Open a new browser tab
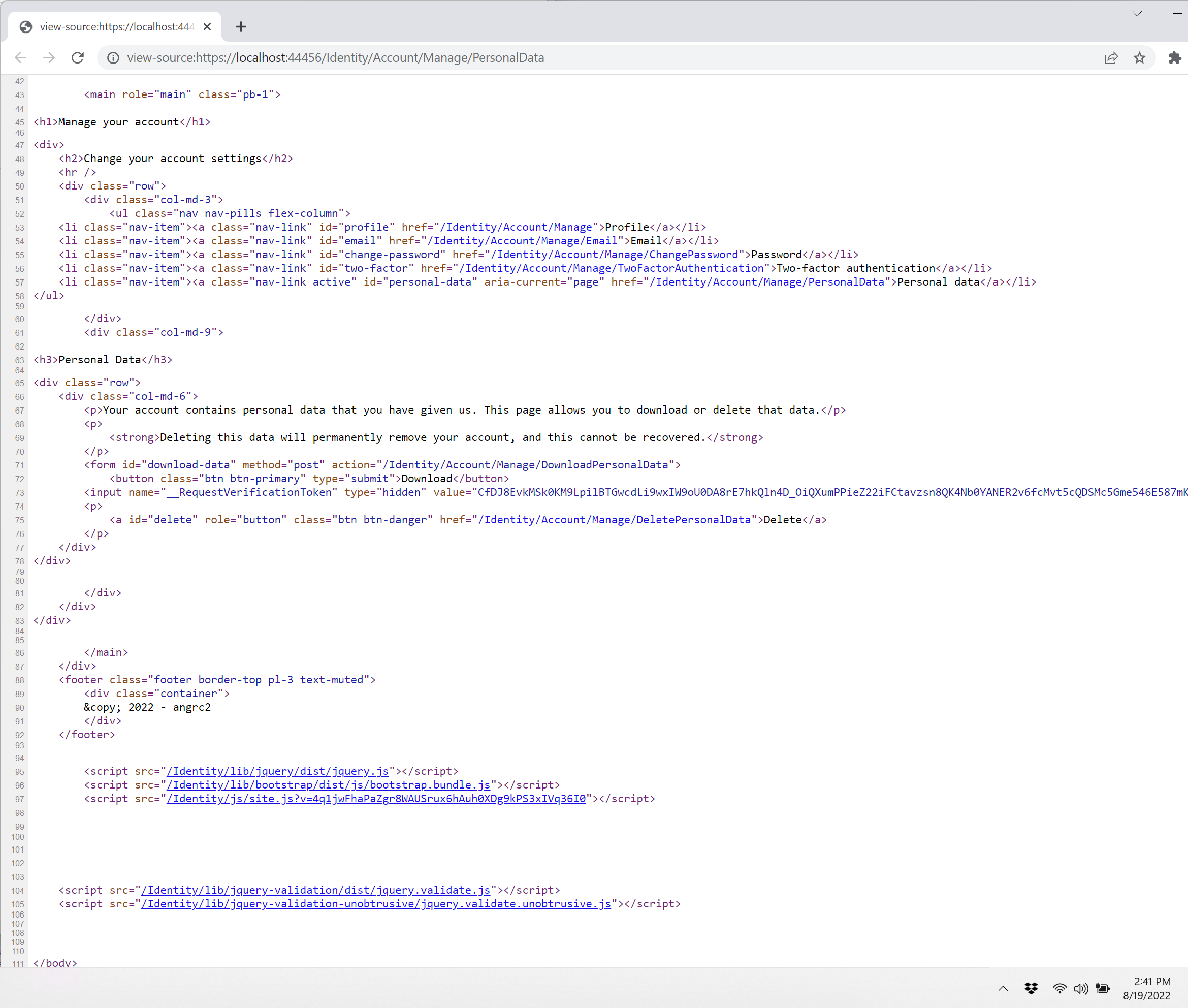 point(240,26)
